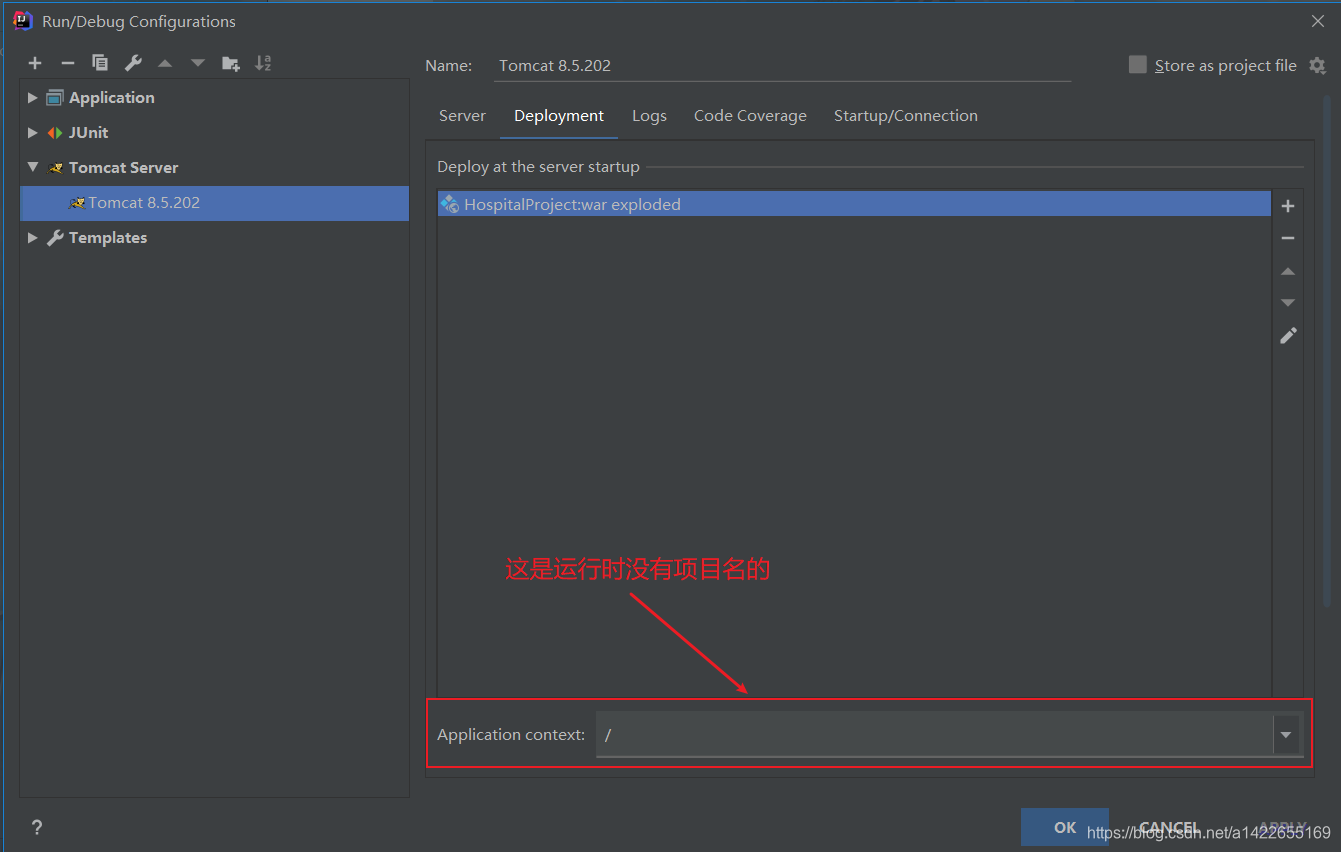Image resolution: width=1341 pixels, height=852 pixels.
Task: Add deployment artifact with plus button
Action: tap(1288, 206)
